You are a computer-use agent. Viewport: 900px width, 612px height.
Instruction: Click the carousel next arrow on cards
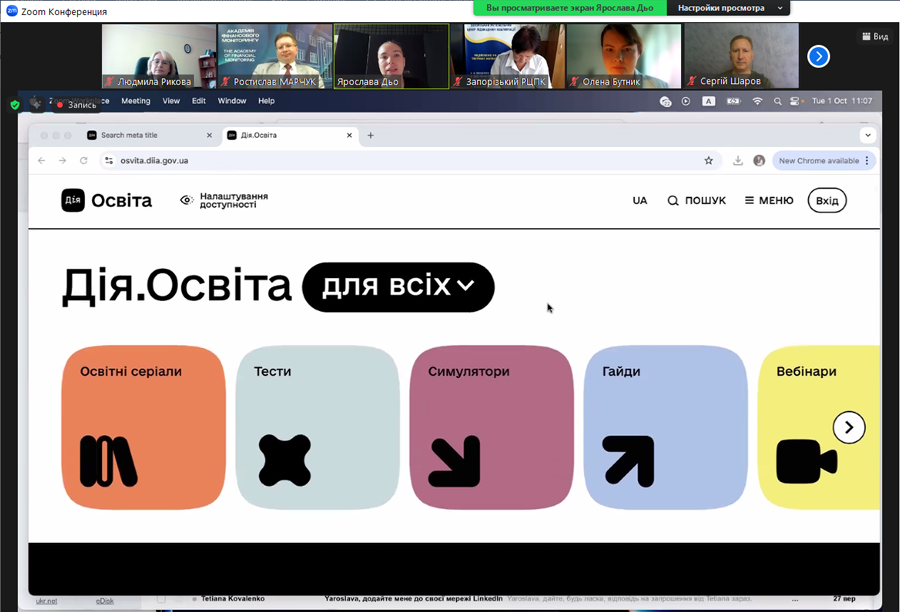tap(849, 427)
